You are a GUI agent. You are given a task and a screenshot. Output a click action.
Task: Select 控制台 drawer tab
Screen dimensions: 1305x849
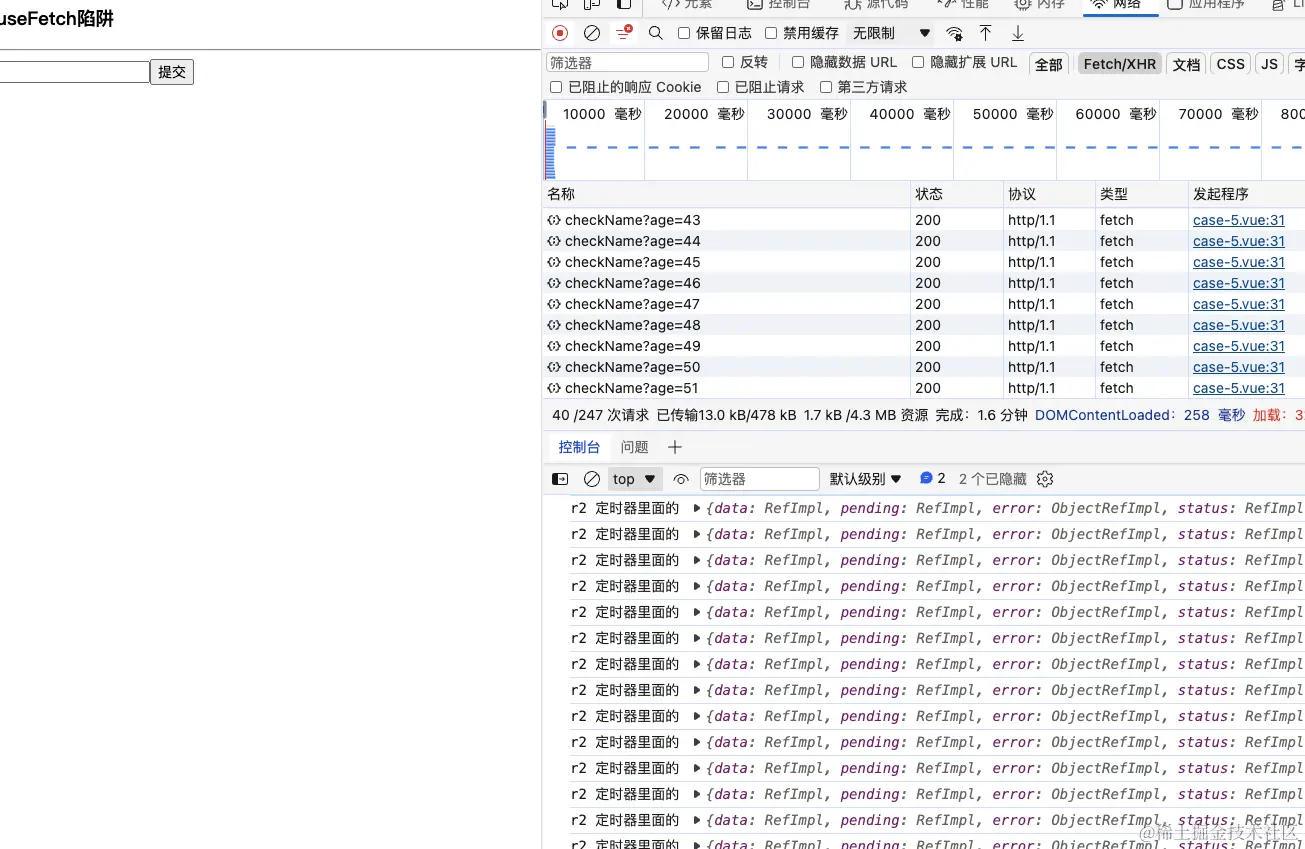580,447
